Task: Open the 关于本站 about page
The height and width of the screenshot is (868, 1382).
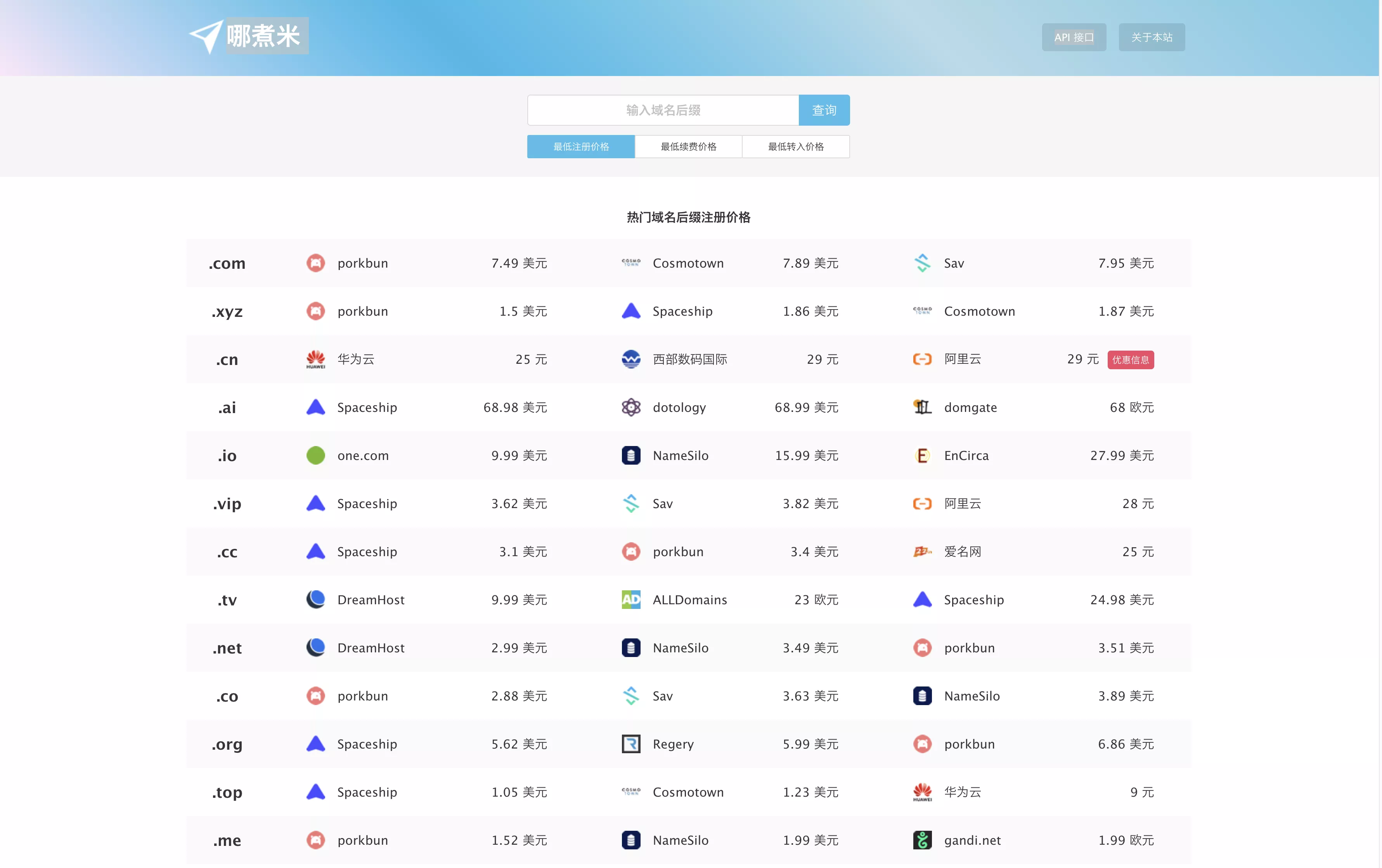Action: click(1151, 37)
